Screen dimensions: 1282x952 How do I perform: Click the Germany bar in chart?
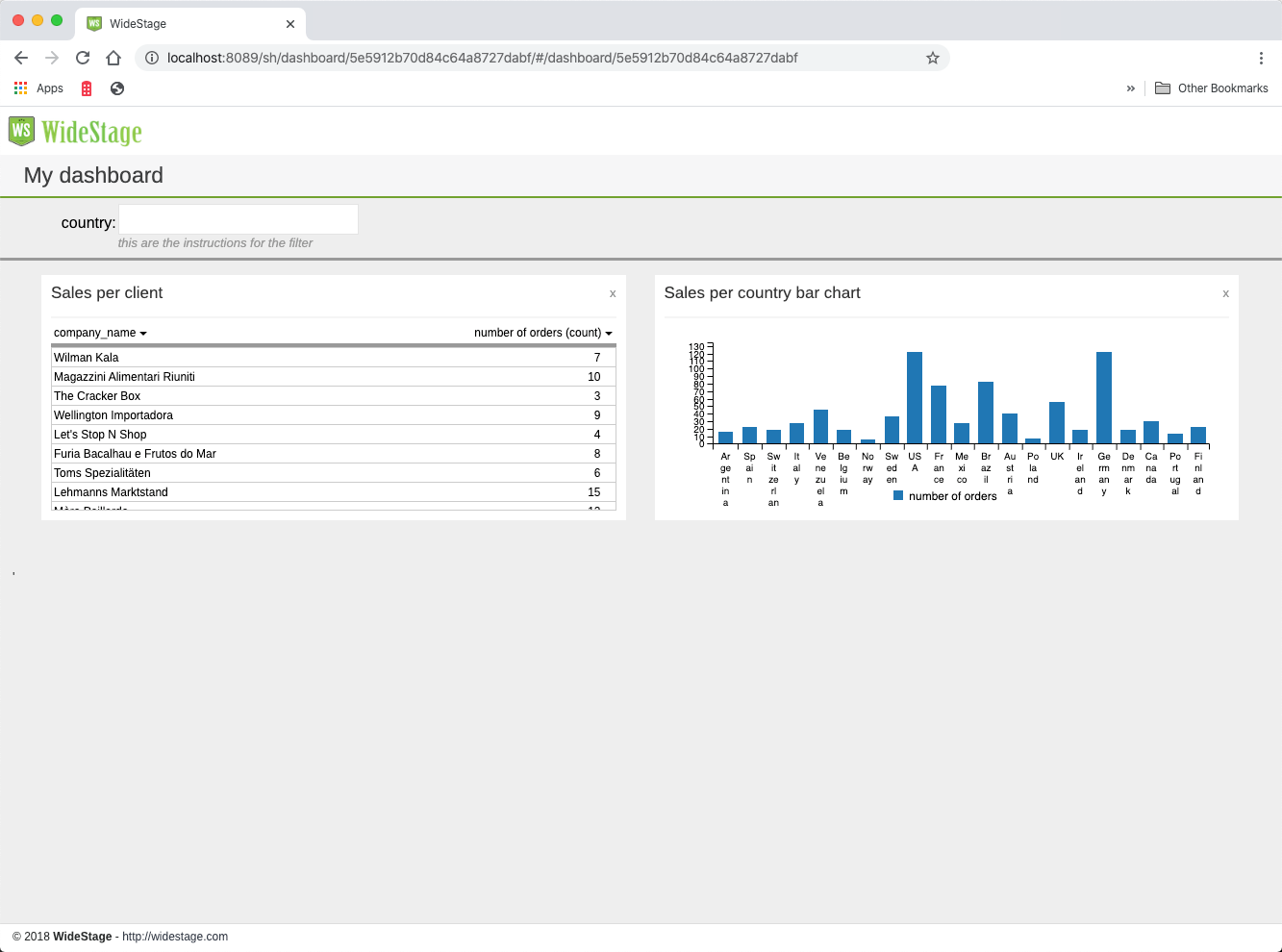pyautogui.click(x=1104, y=398)
